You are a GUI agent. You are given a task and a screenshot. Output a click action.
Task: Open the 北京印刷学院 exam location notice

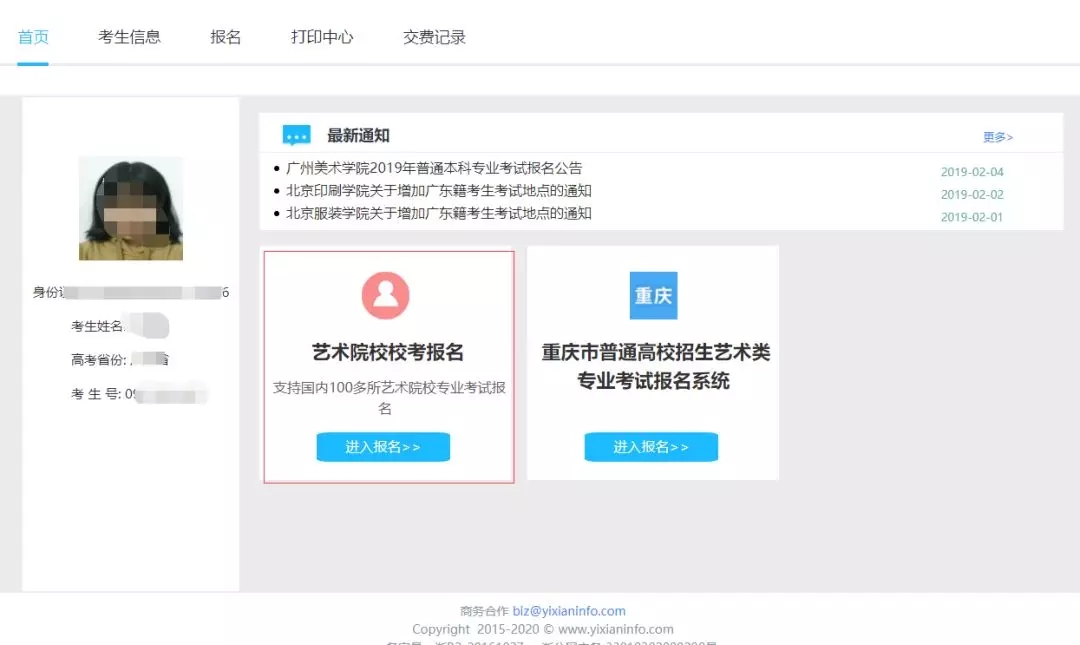[x=438, y=191]
